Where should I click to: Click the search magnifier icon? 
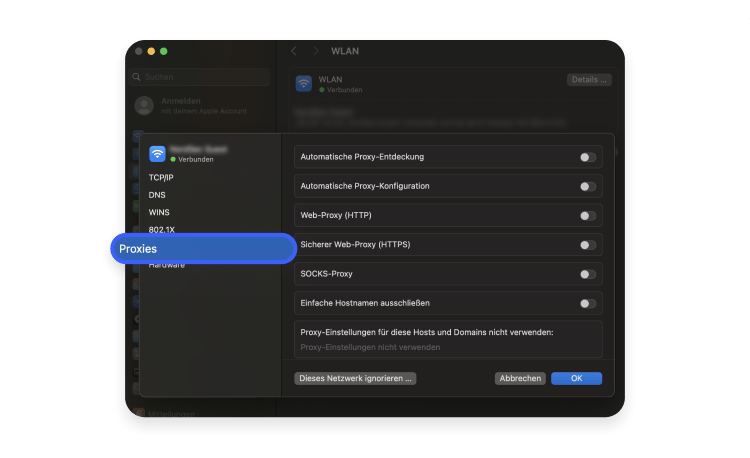(x=136, y=77)
